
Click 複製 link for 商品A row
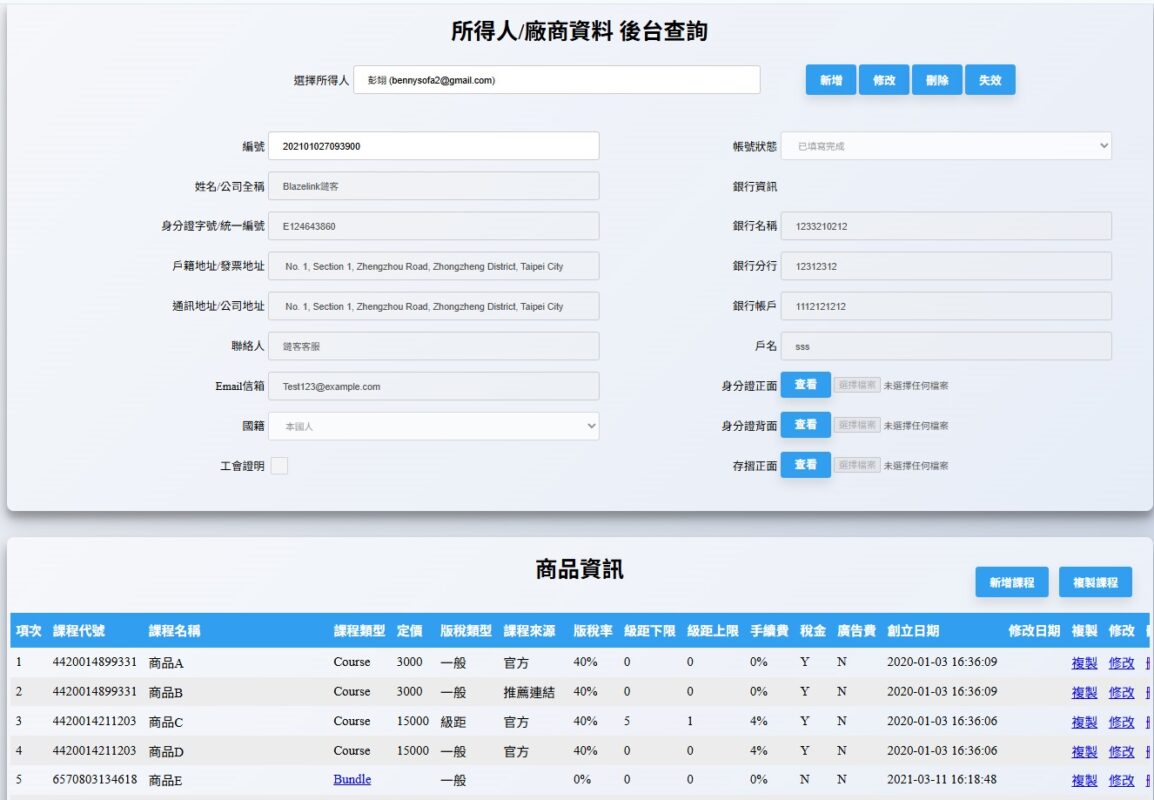pos(1084,663)
